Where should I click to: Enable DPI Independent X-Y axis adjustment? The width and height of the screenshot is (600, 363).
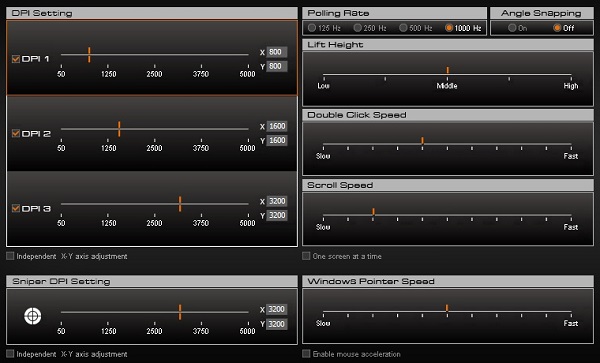coord(10,256)
